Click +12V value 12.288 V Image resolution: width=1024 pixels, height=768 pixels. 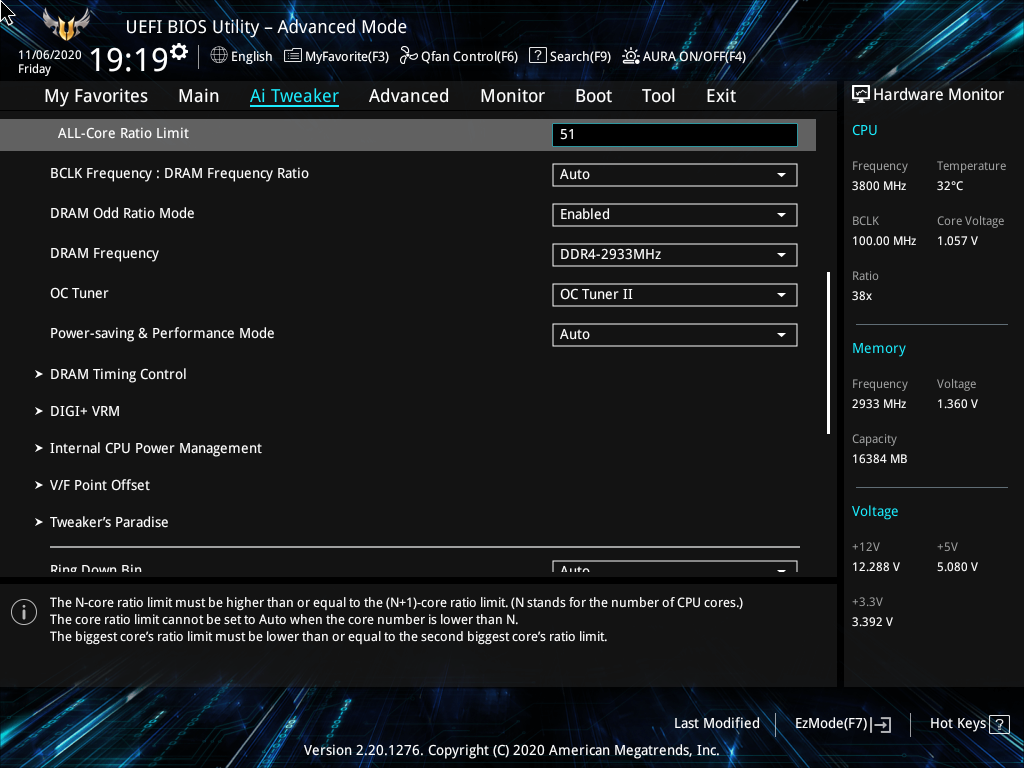pyautogui.click(x=876, y=567)
